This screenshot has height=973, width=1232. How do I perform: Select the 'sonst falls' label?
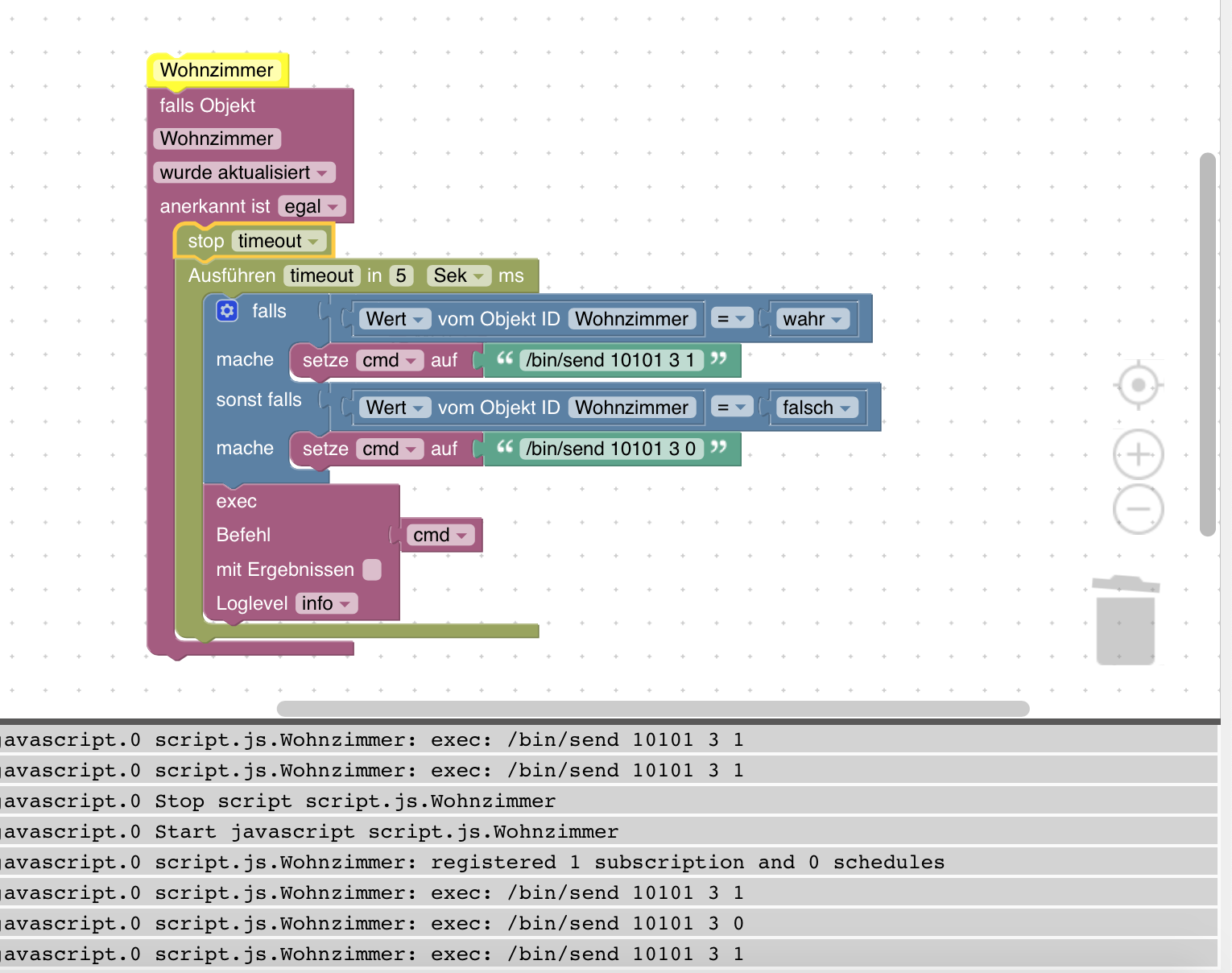(258, 400)
